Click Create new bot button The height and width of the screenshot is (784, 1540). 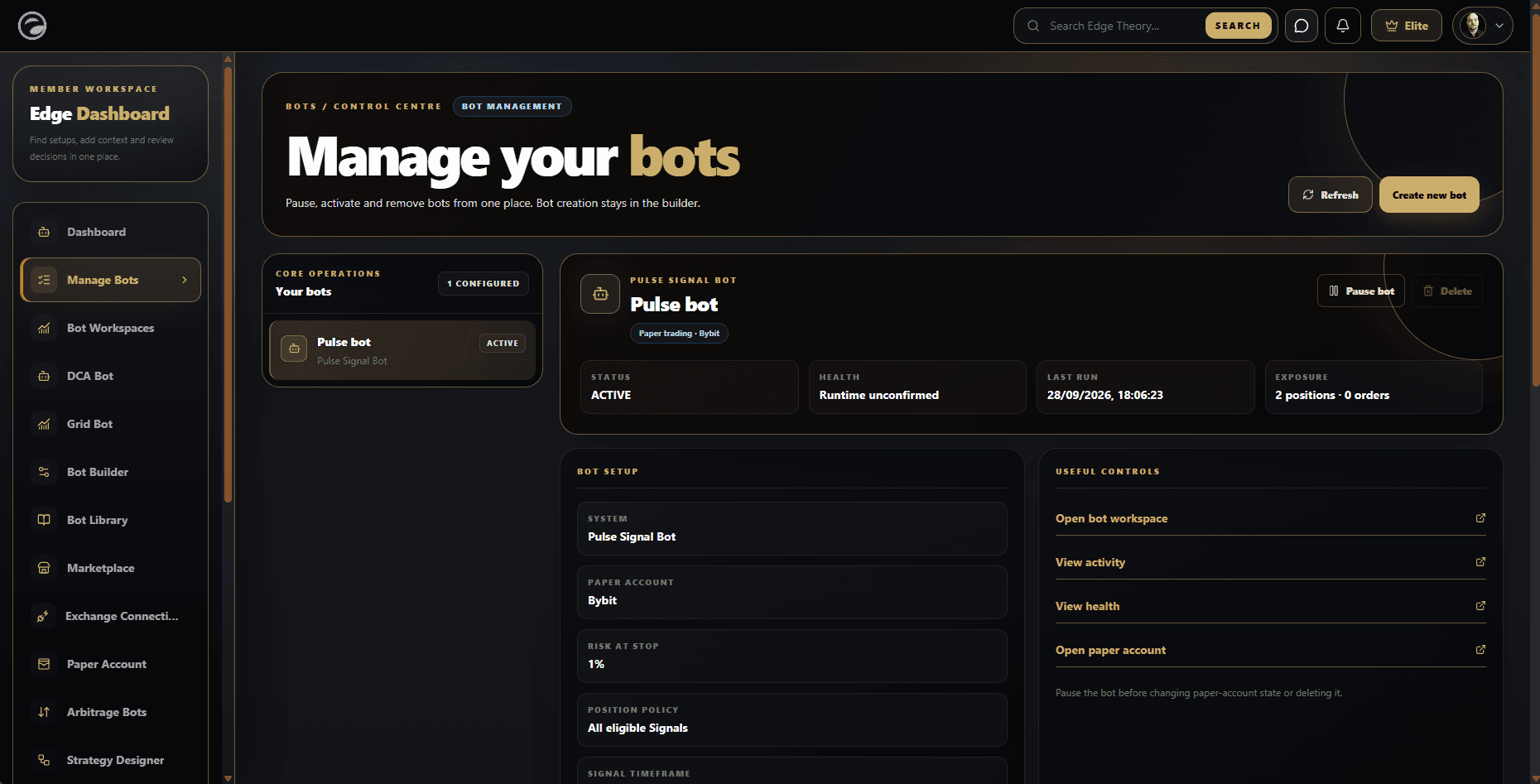(1429, 195)
